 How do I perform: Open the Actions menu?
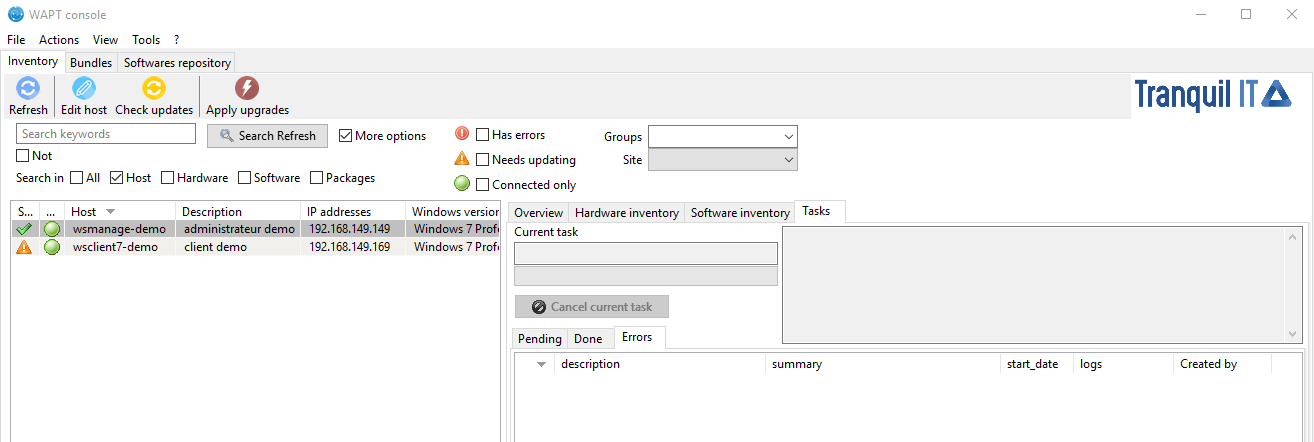point(59,40)
